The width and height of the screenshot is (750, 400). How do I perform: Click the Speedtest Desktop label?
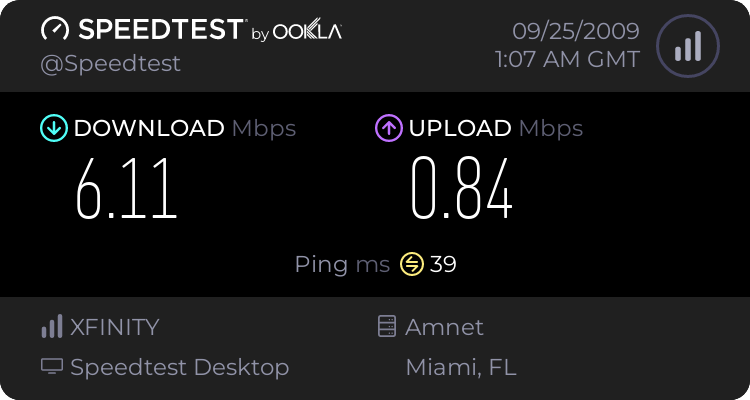(180, 367)
